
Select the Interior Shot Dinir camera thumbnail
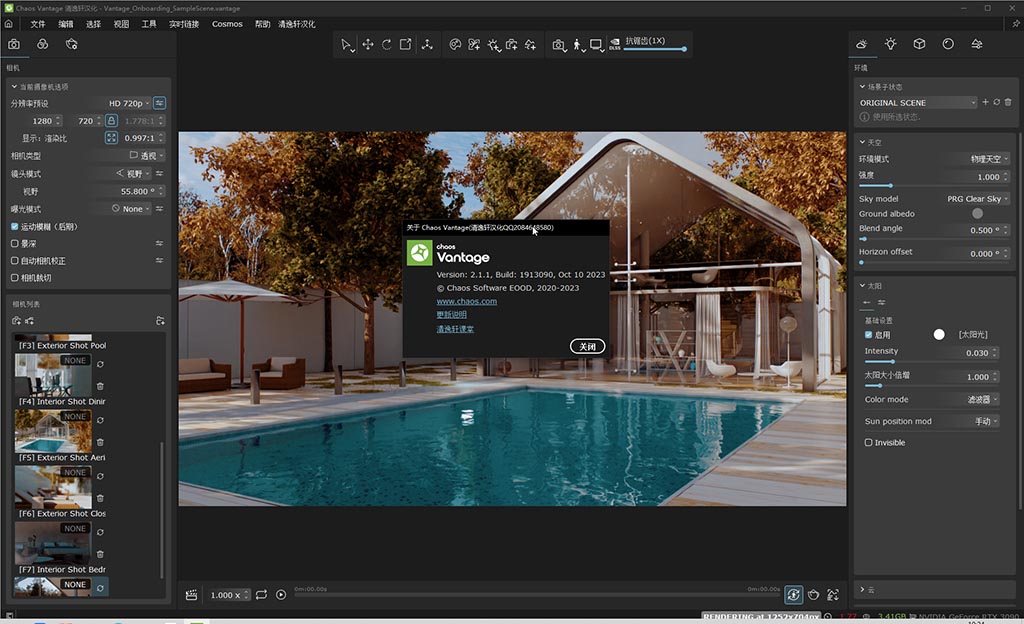53,375
